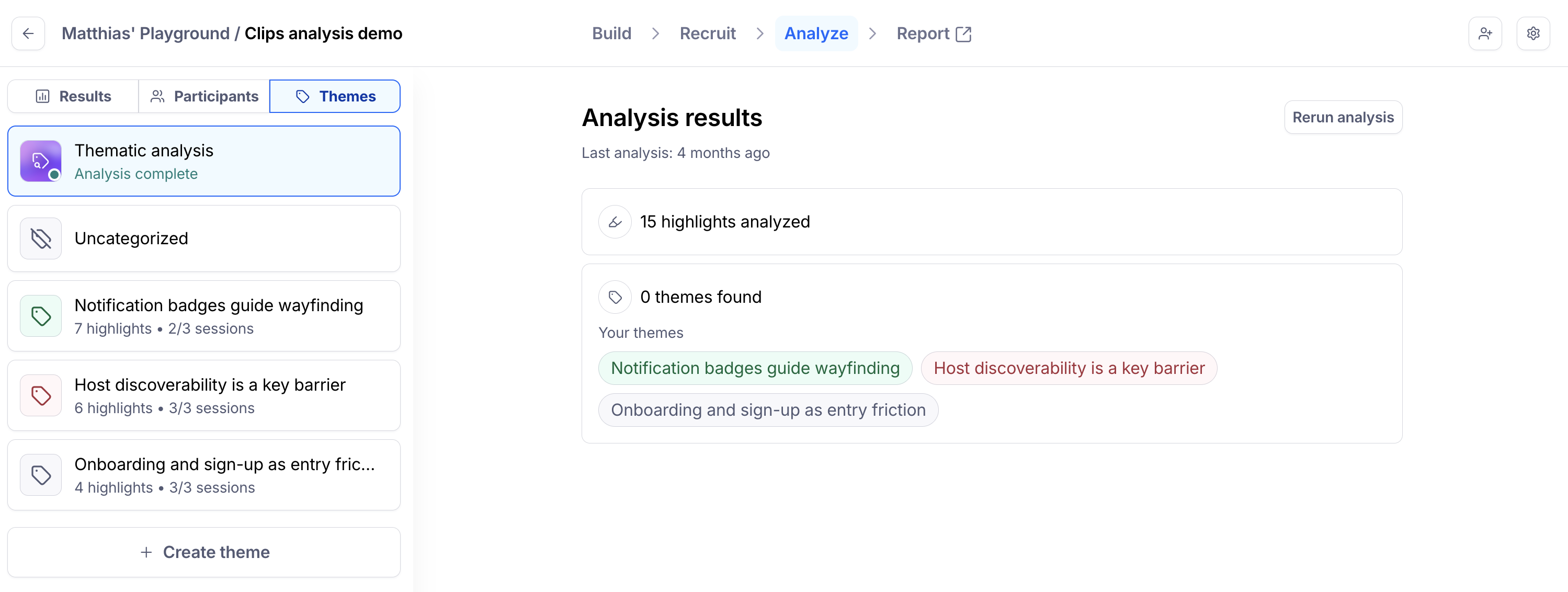Image resolution: width=1568 pixels, height=592 pixels.
Task: Click the Uncategorized crossed-tag icon
Action: (x=41, y=238)
